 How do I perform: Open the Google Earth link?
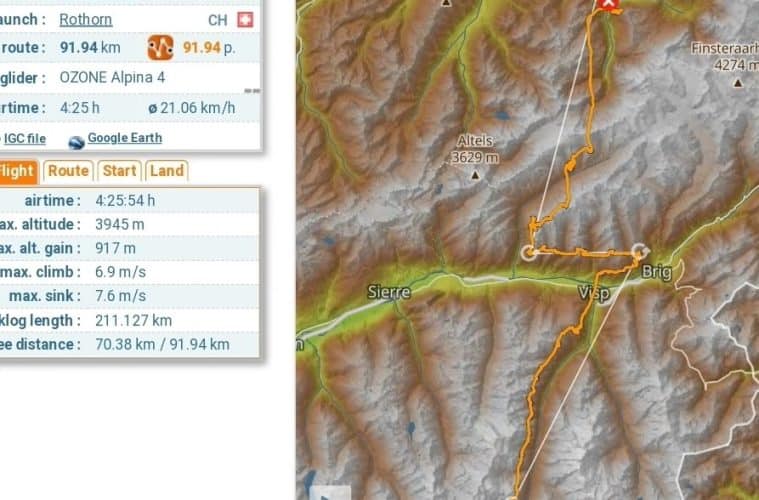pyautogui.click(x=125, y=138)
